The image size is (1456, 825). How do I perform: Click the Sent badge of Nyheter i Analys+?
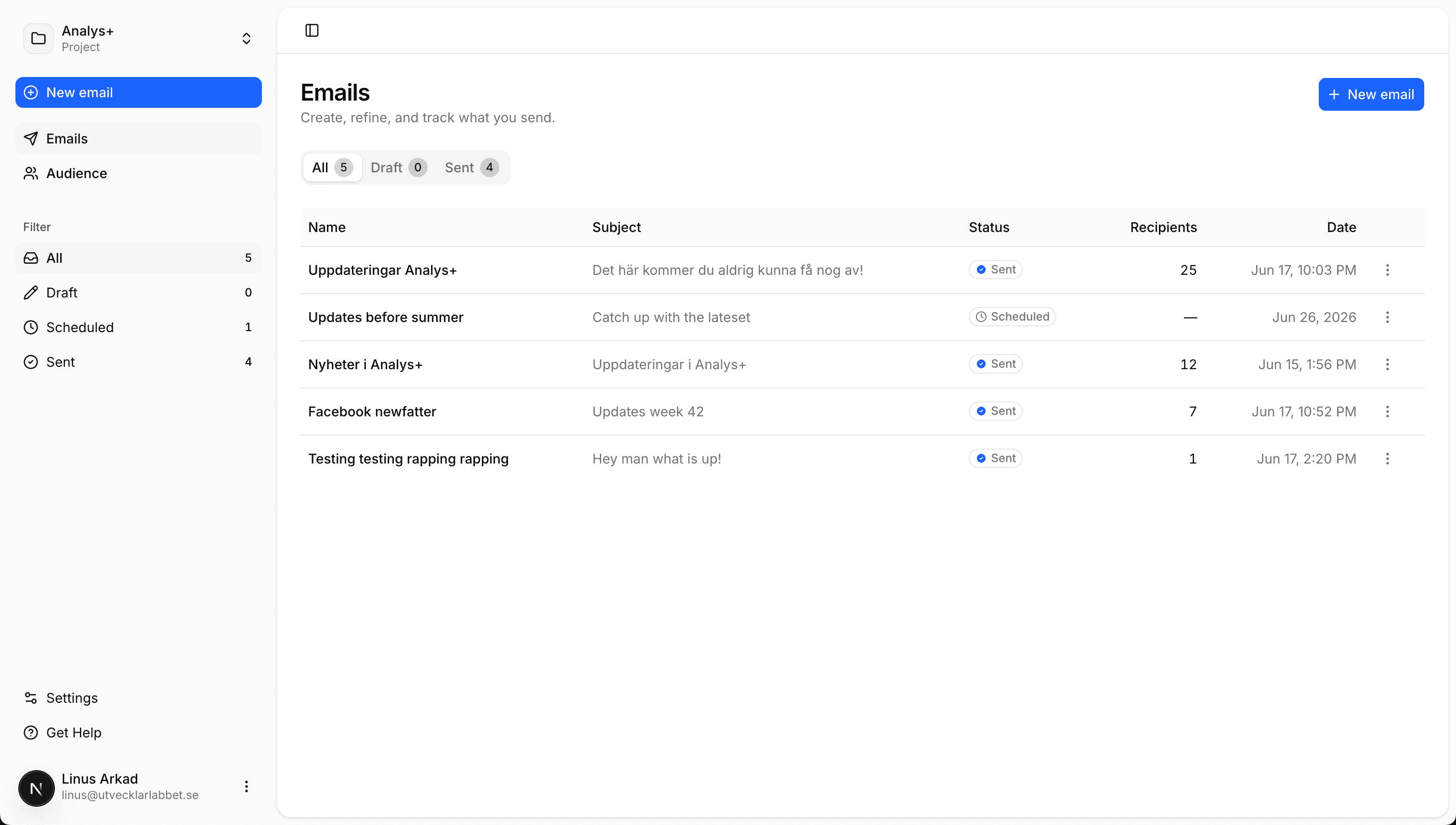coord(995,364)
